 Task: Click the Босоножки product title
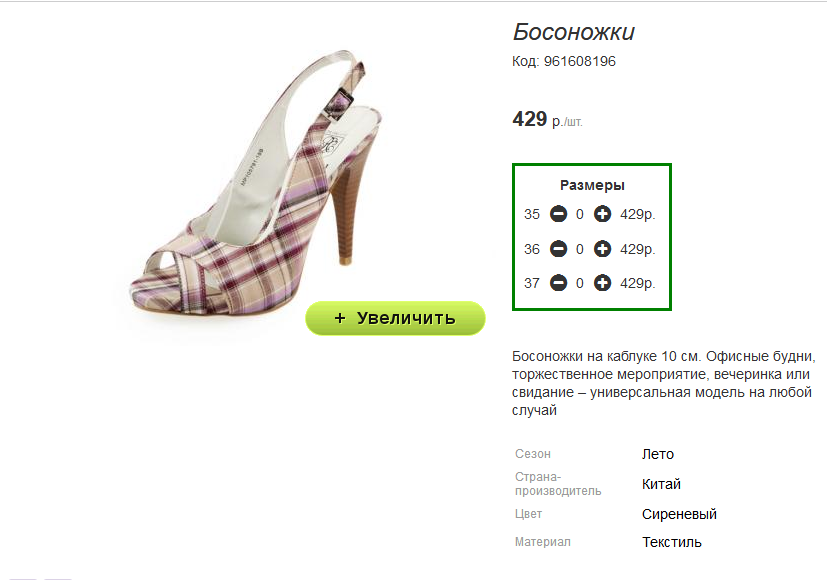[574, 32]
